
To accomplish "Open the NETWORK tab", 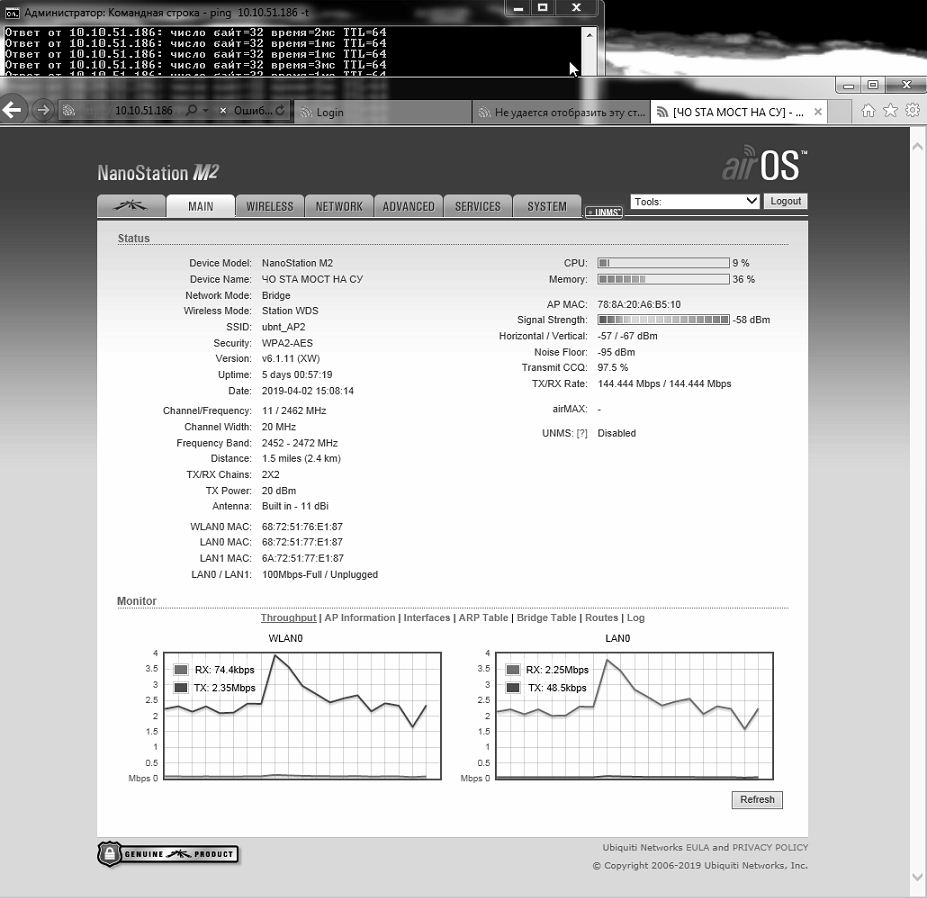I will [339, 206].
